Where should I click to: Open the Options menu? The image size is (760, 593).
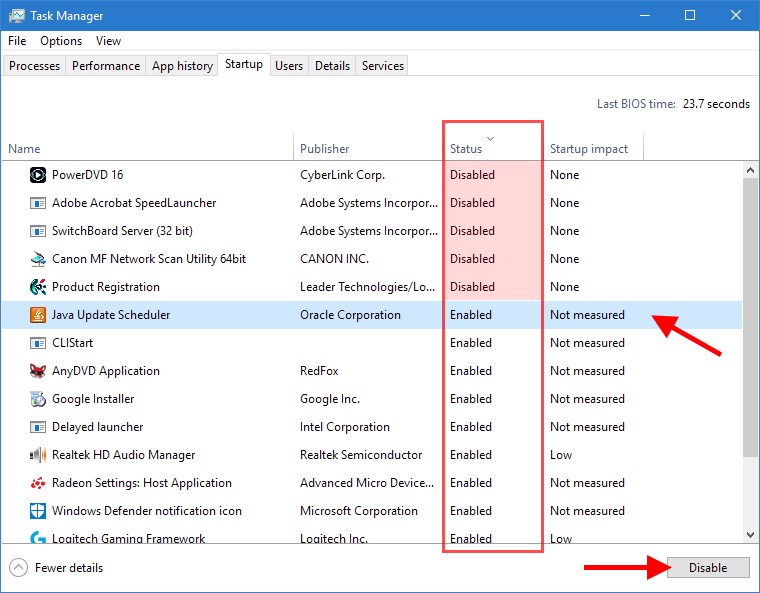[x=61, y=41]
